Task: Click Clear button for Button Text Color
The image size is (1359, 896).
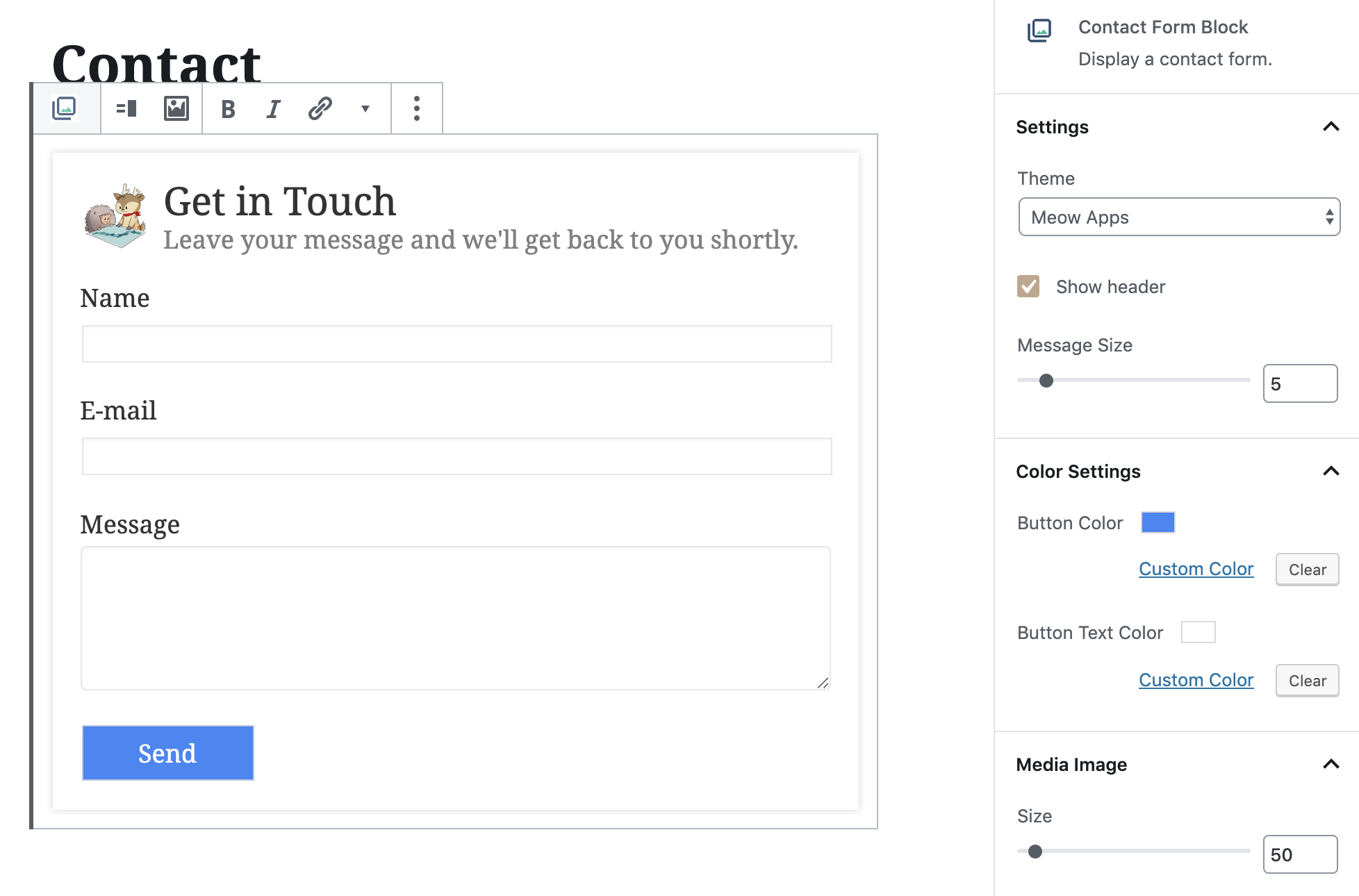Action: (1307, 680)
